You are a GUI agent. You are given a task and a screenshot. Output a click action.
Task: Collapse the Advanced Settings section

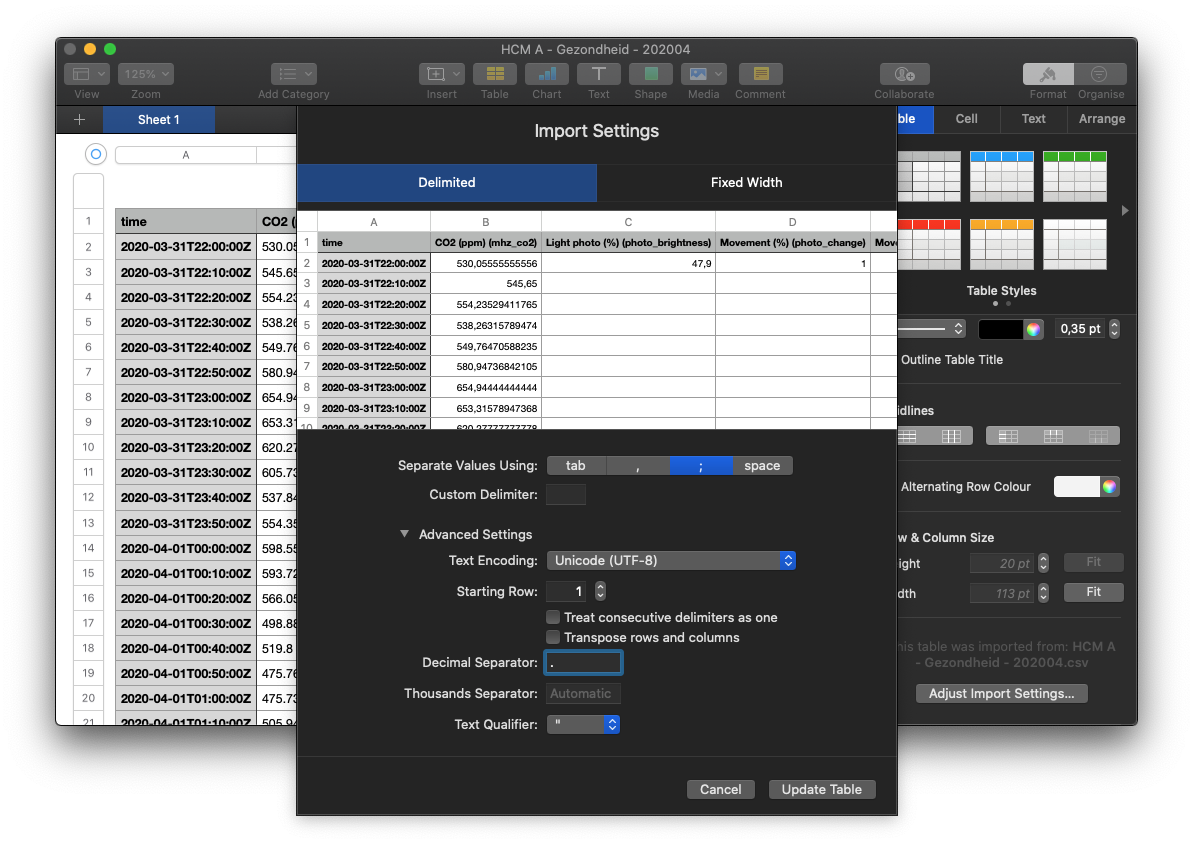tap(405, 535)
